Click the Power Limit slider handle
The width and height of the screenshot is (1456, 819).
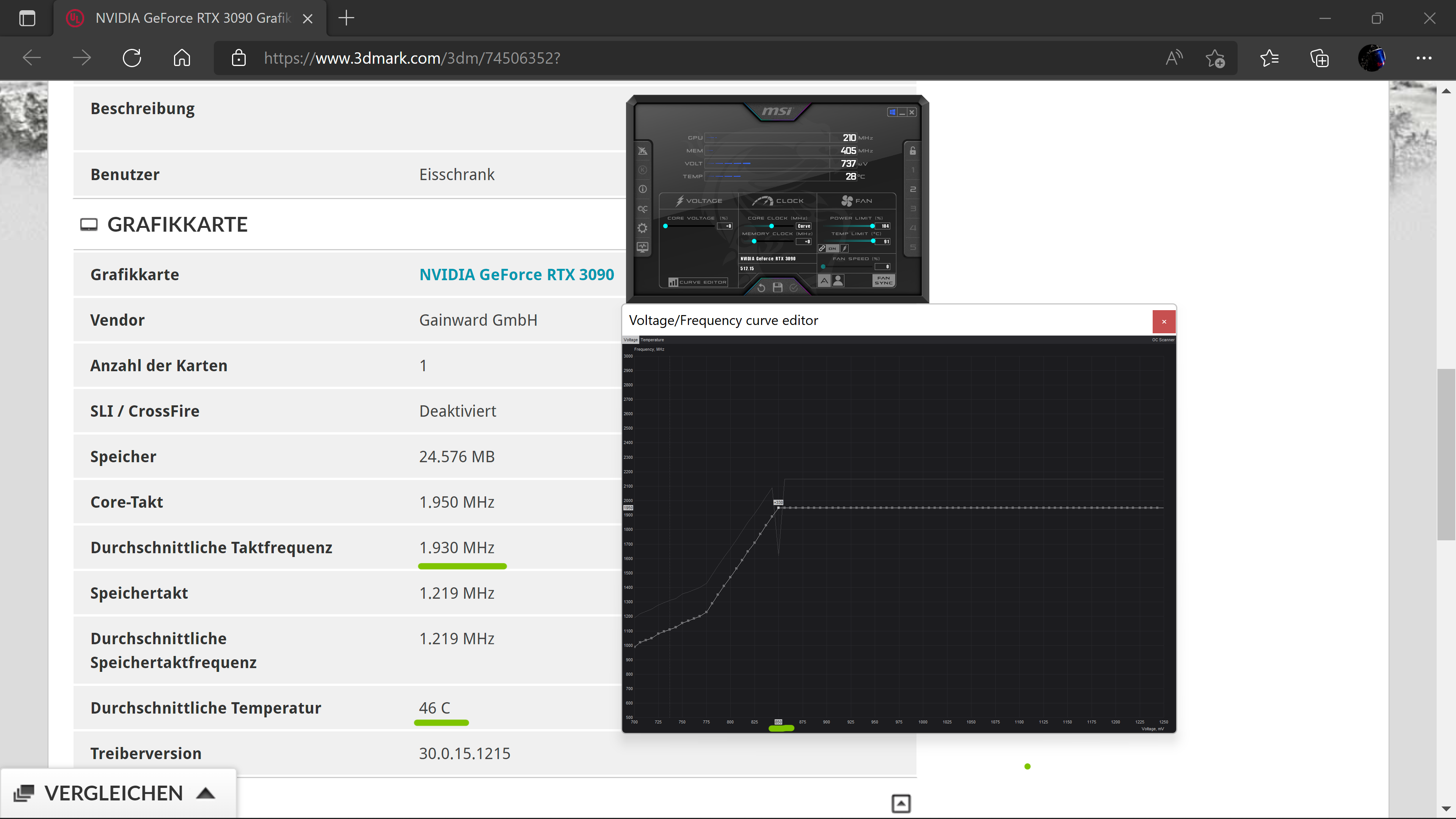click(x=872, y=226)
